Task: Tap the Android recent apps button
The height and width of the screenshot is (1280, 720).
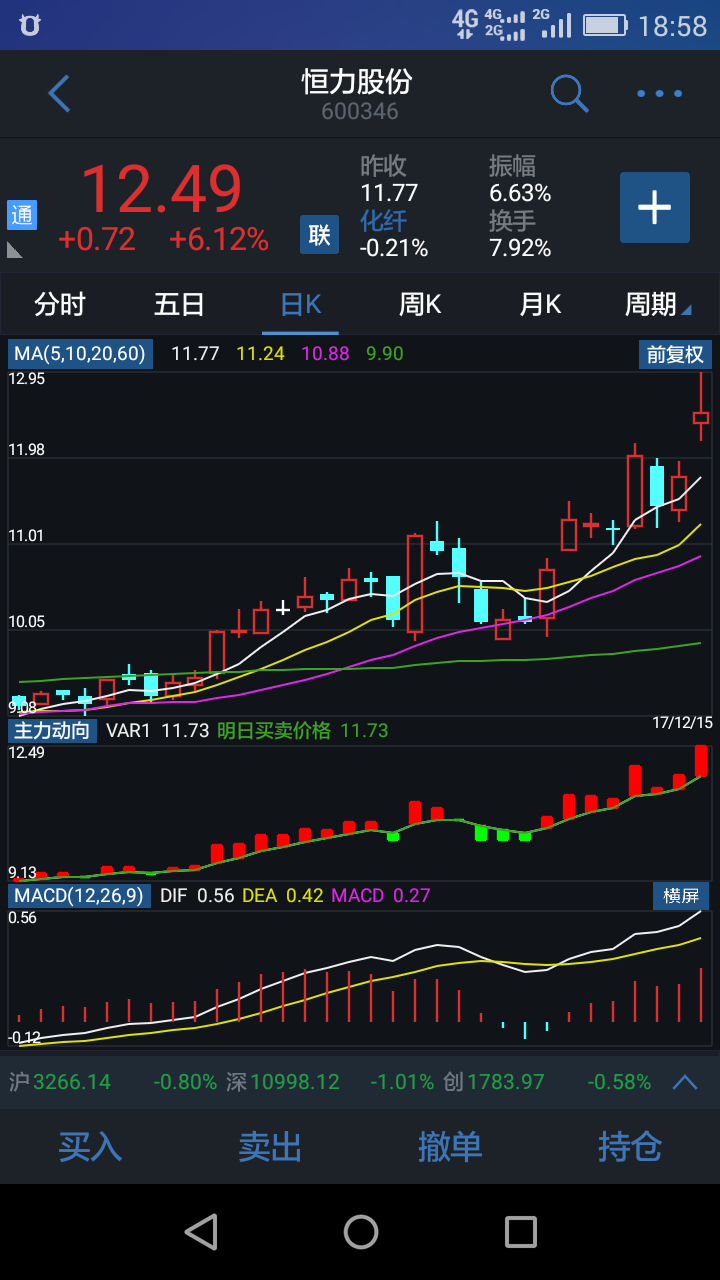Action: [x=520, y=1231]
